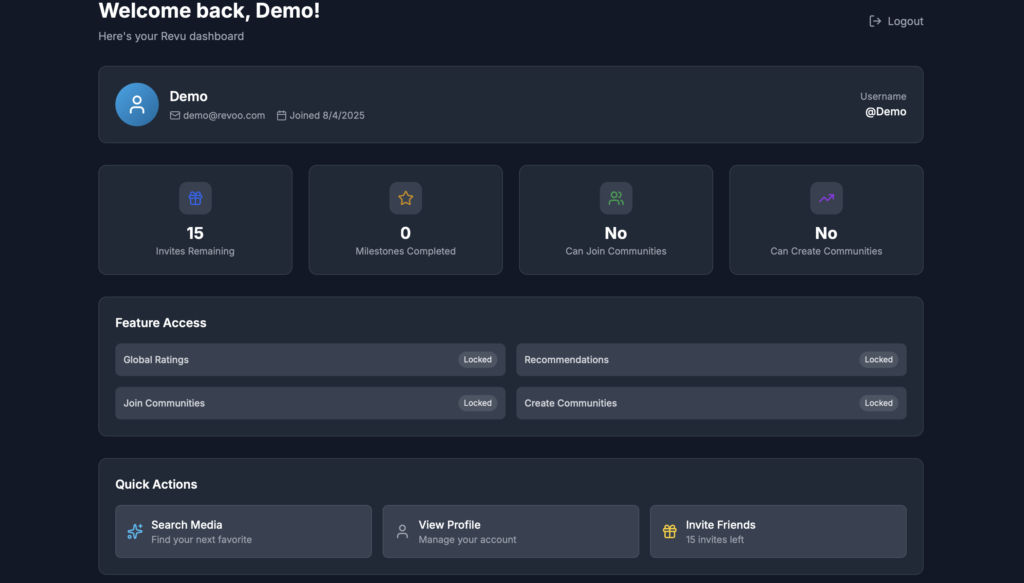Click the Locked badge on Create Communities
The image size is (1024, 583).
878,403
